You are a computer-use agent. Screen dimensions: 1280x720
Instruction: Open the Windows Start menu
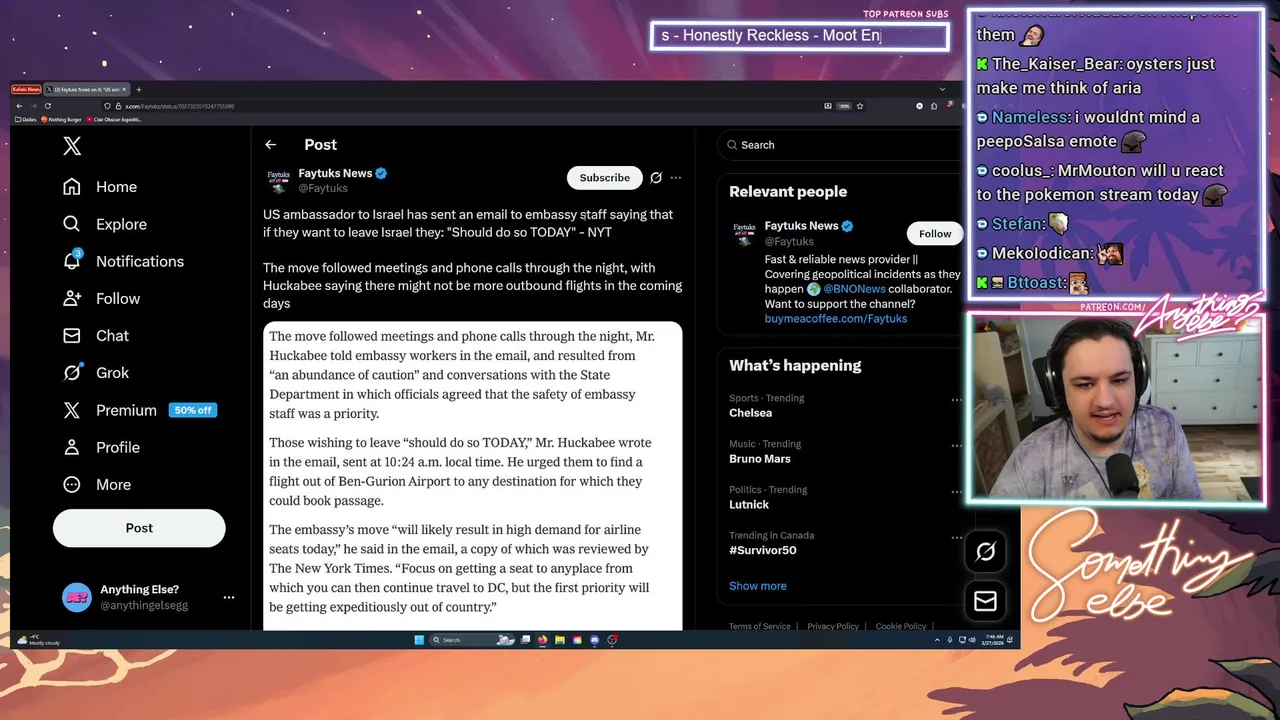419,640
